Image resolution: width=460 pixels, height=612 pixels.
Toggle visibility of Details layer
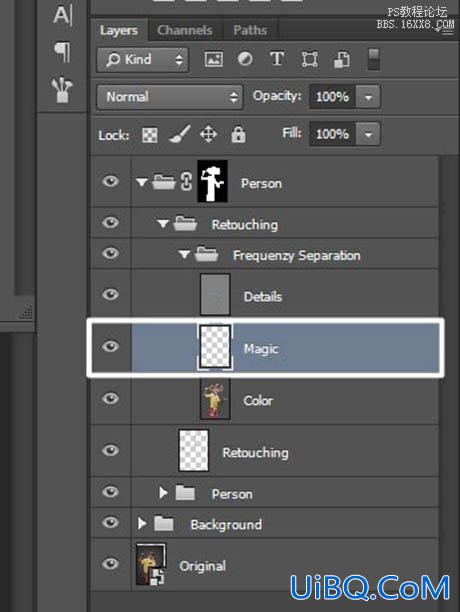111,294
